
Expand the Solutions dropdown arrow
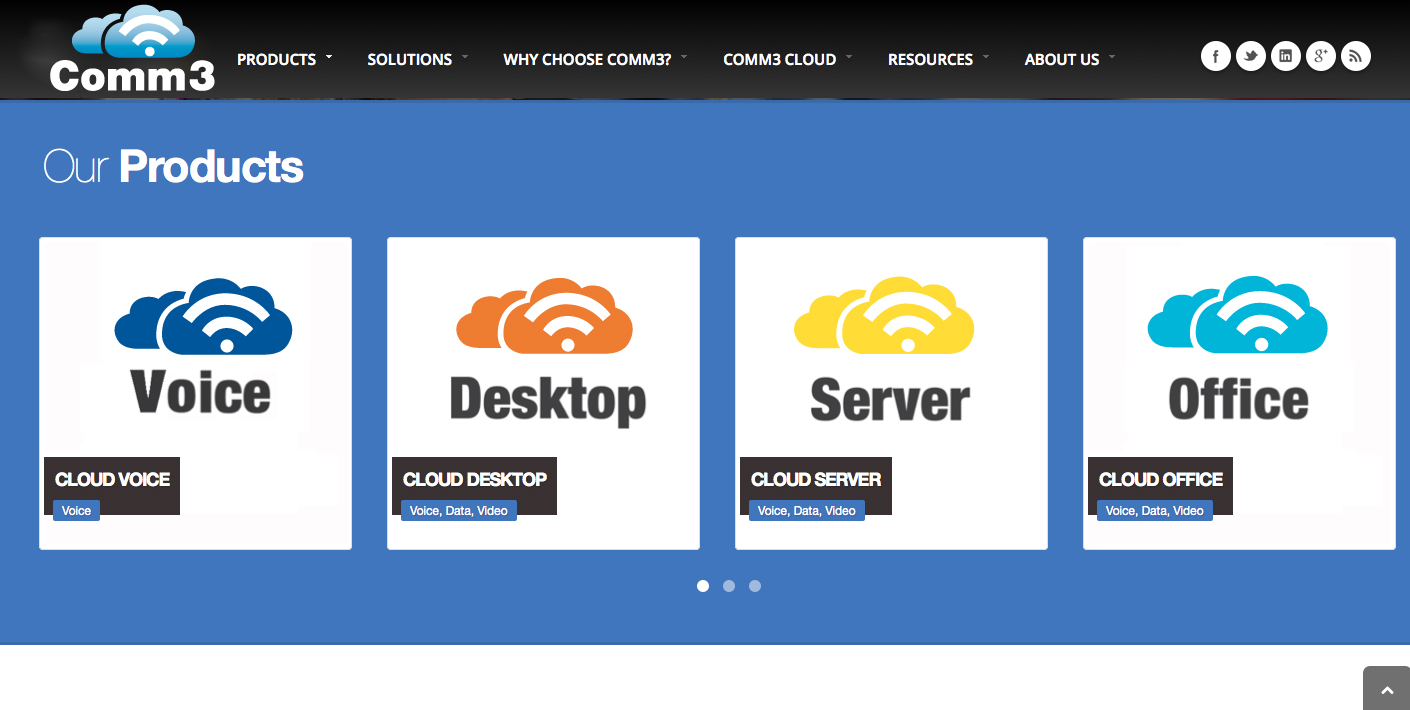tap(465, 57)
